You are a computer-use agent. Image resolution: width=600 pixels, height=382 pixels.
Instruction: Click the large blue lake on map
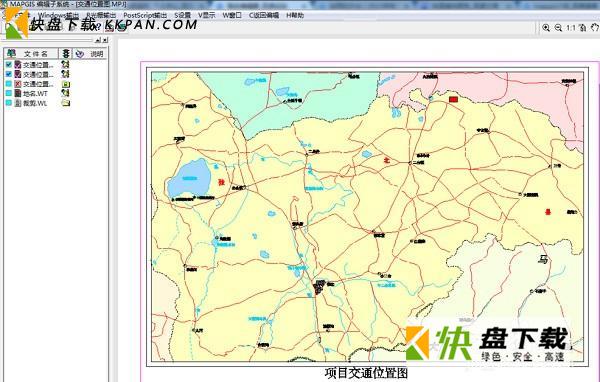point(189,179)
